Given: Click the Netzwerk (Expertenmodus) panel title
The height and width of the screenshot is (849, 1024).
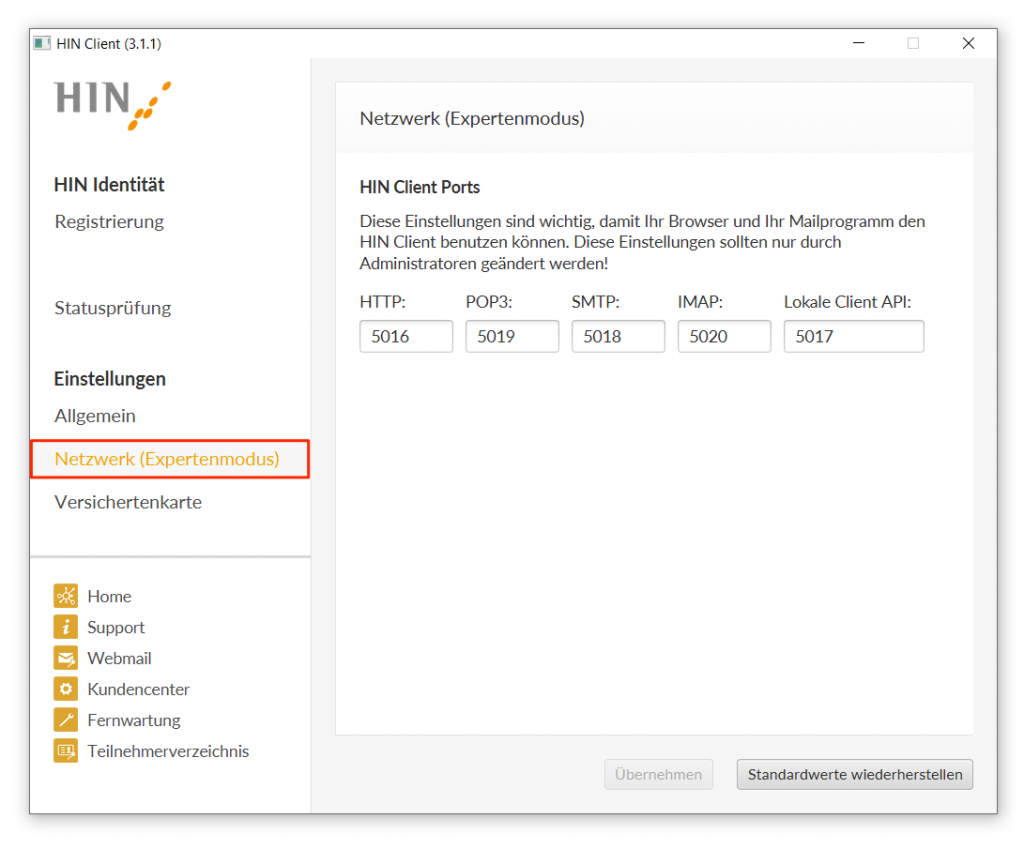Looking at the screenshot, I should point(472,119).
